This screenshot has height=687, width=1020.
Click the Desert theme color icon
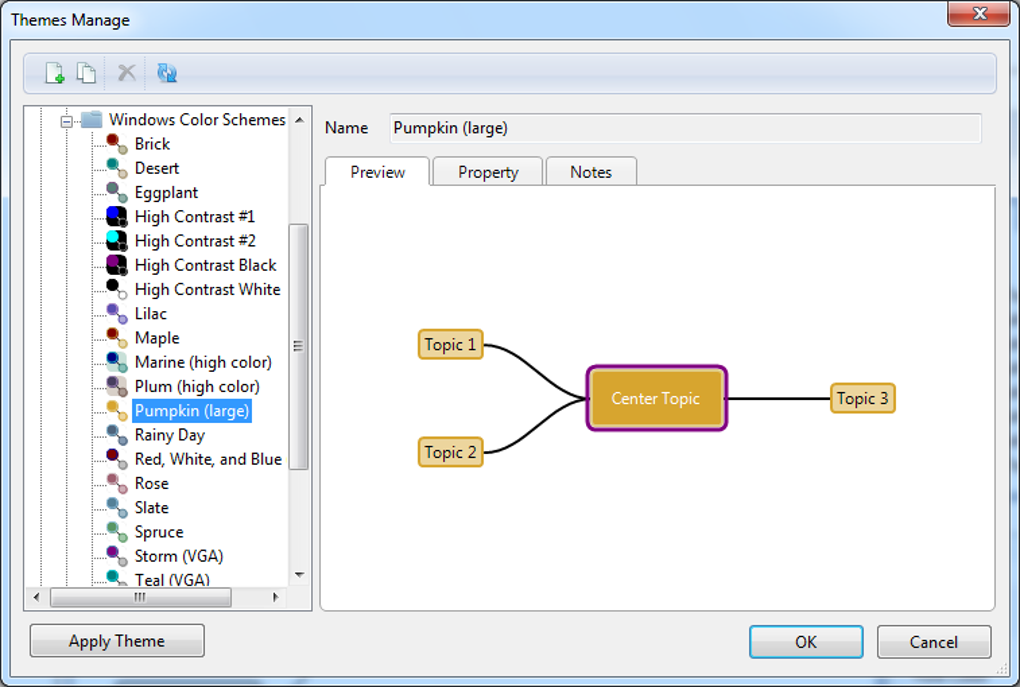[x=117, y=168]
